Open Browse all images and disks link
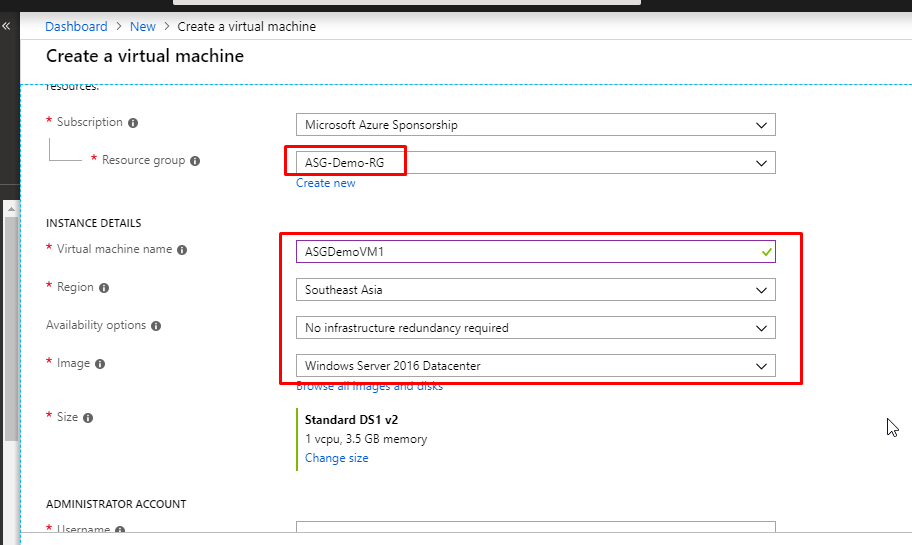Screen dimensions: 912x545 (x=369, y=386)
